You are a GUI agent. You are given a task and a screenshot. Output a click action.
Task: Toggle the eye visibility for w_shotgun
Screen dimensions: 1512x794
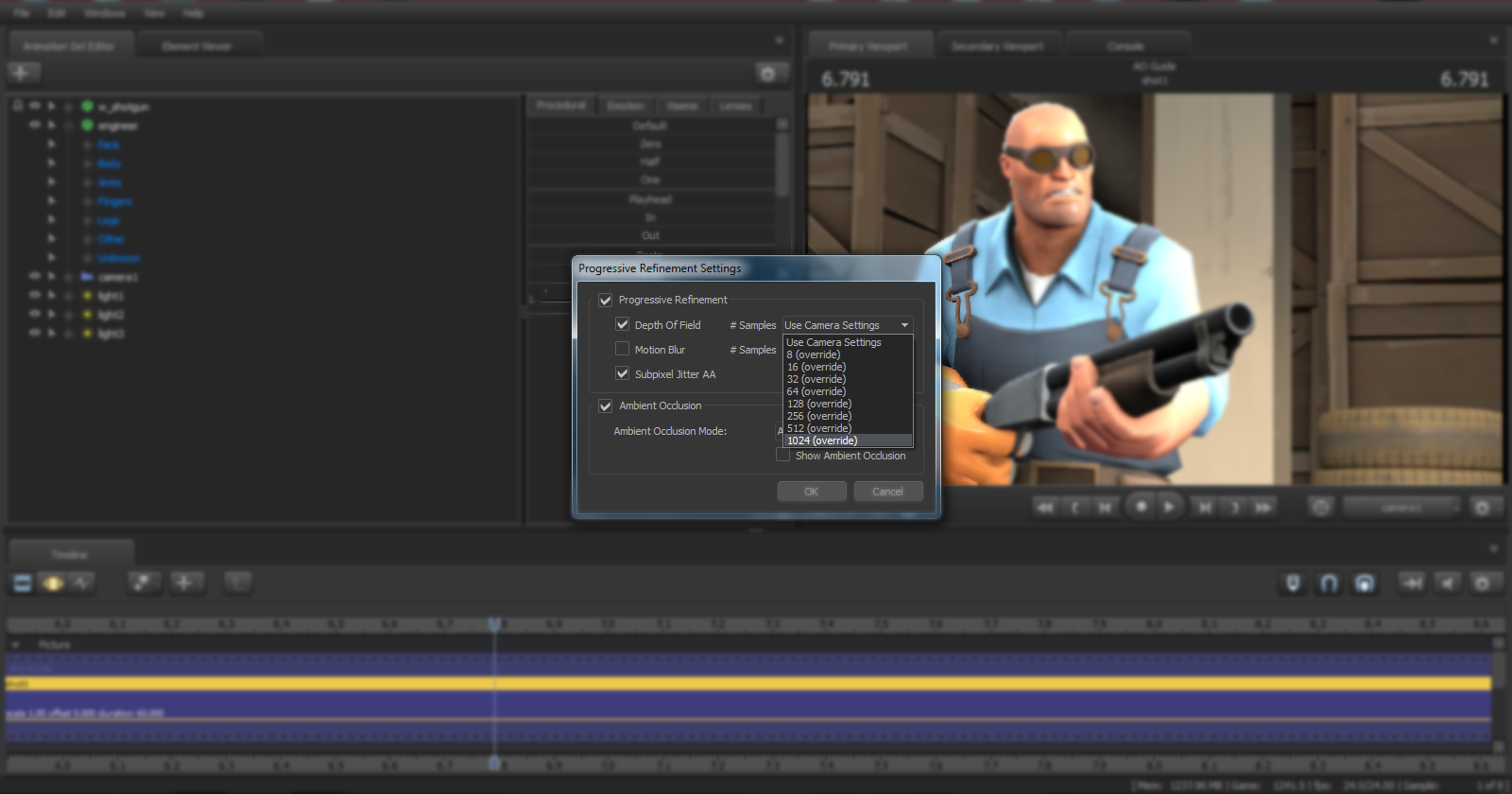coord(35,106)
